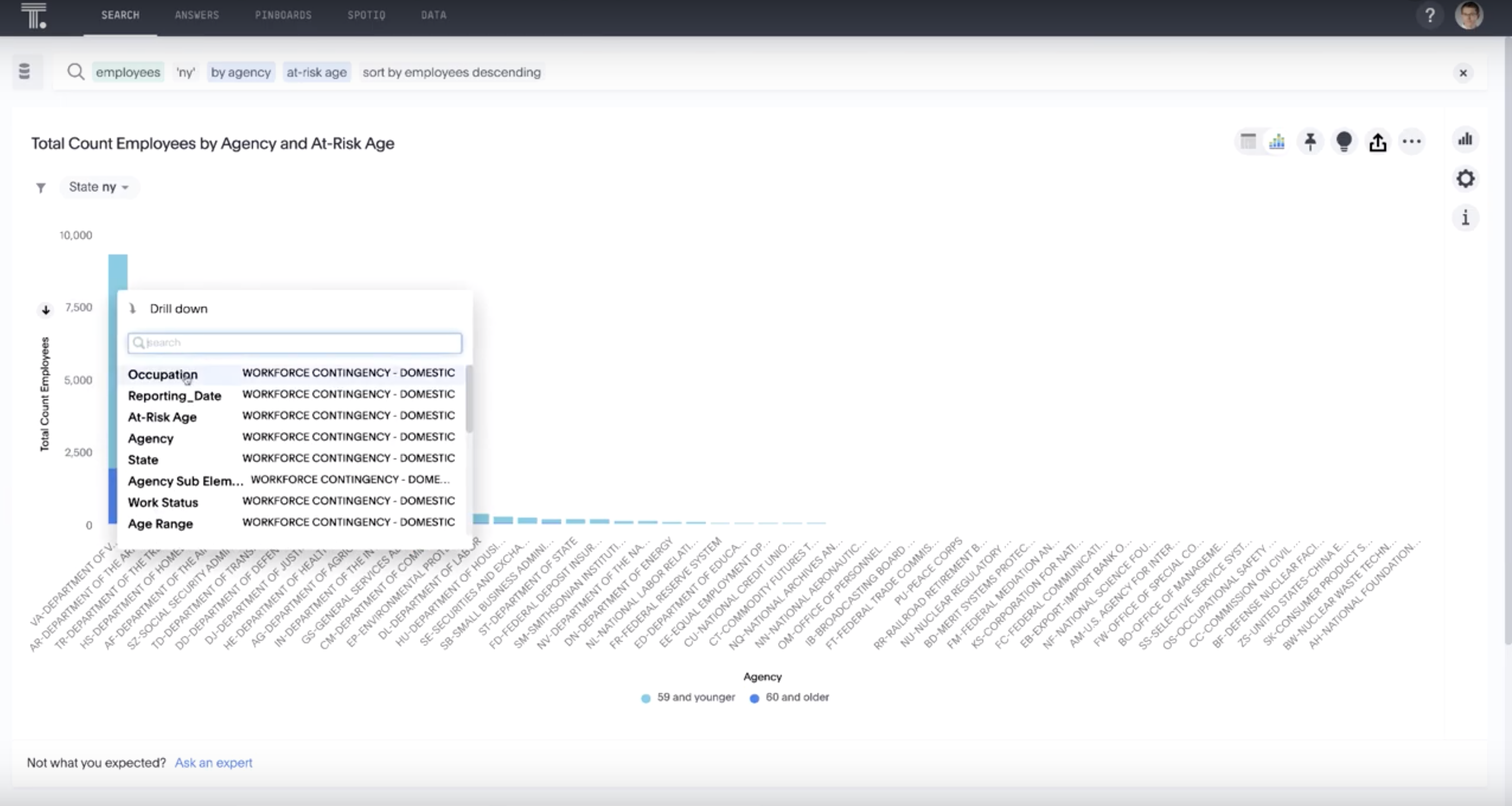
Task: Open the data sources panel icon
Action: pyautogui.click(x=25, y=72)
